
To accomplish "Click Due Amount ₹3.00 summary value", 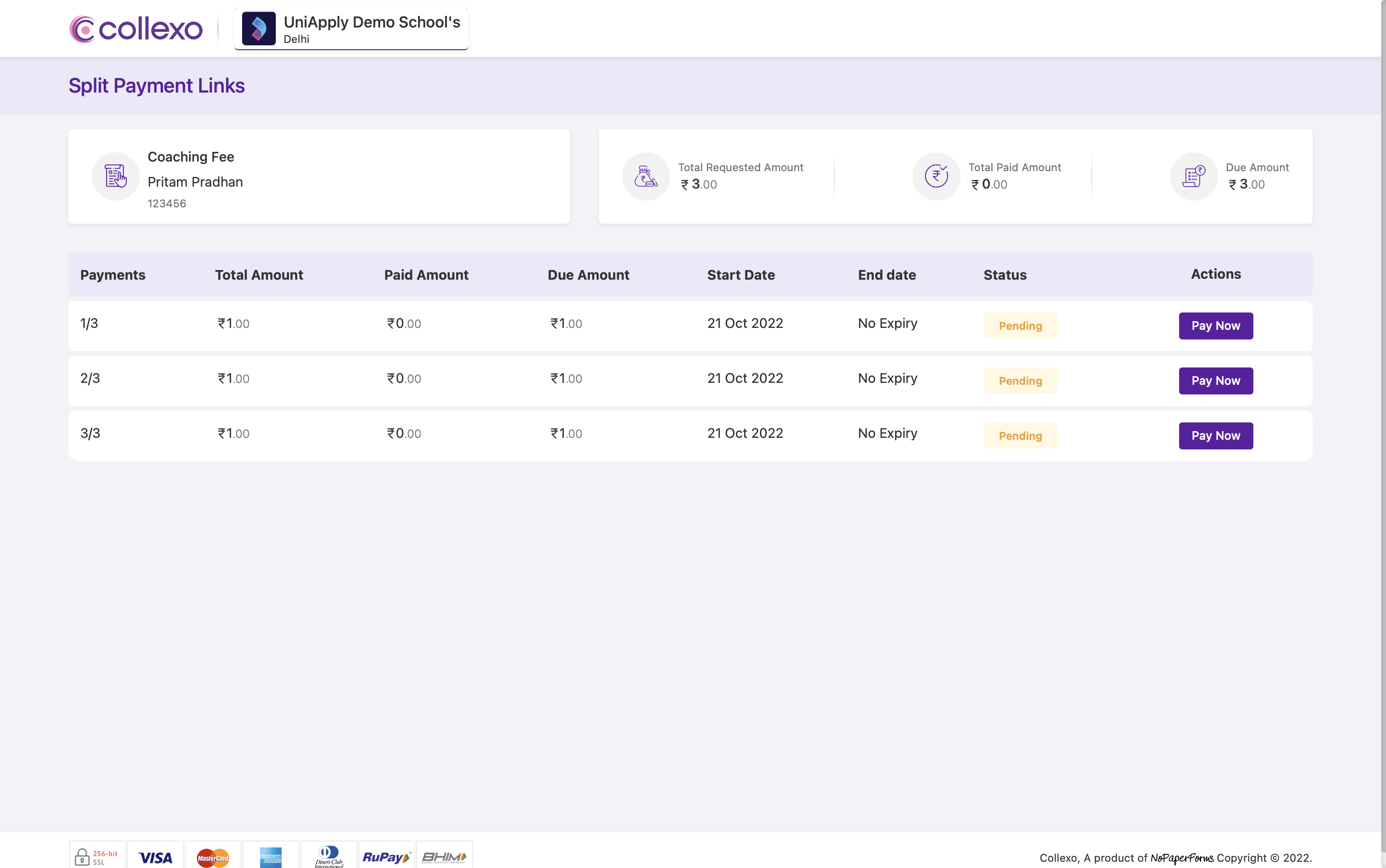I will point(1246,184).
